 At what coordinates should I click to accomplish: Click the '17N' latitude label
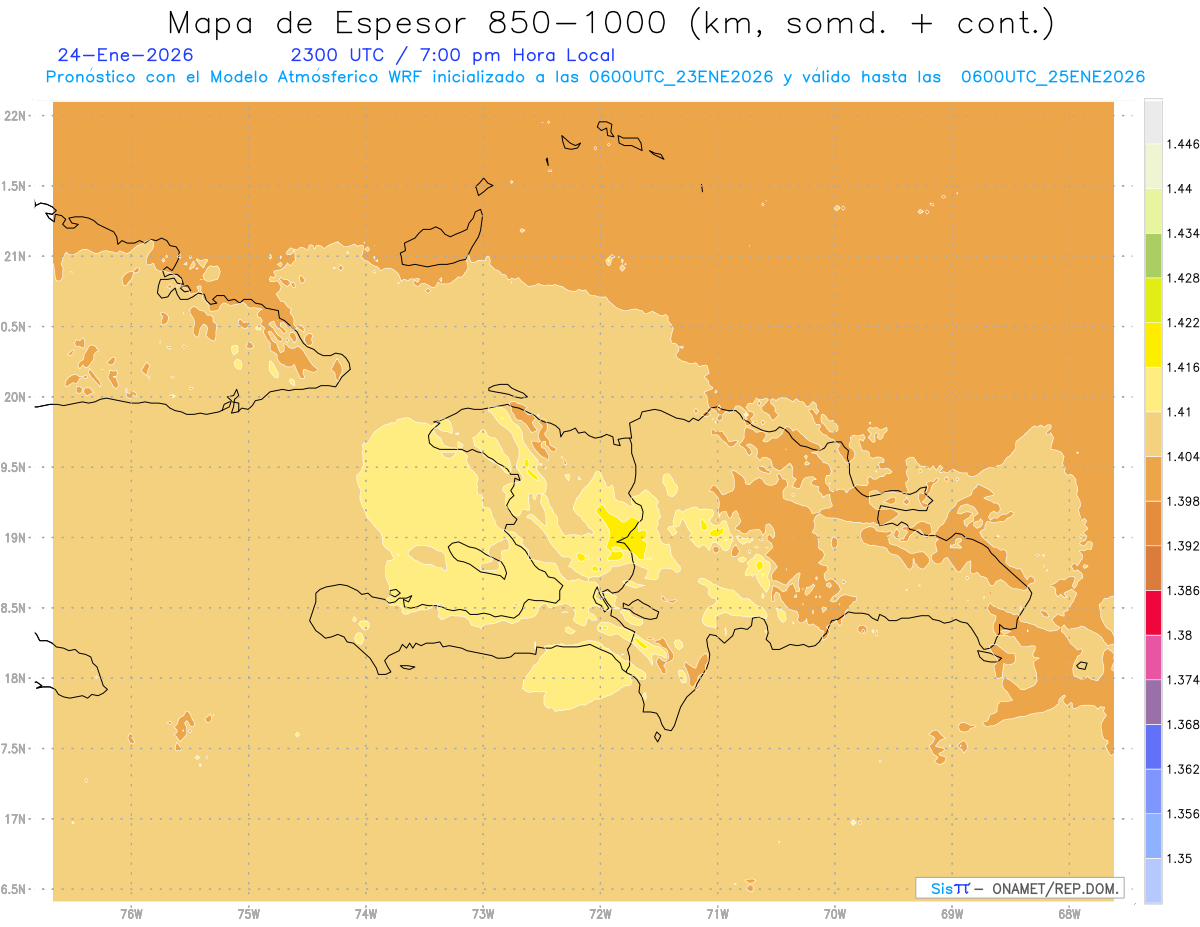15,819
